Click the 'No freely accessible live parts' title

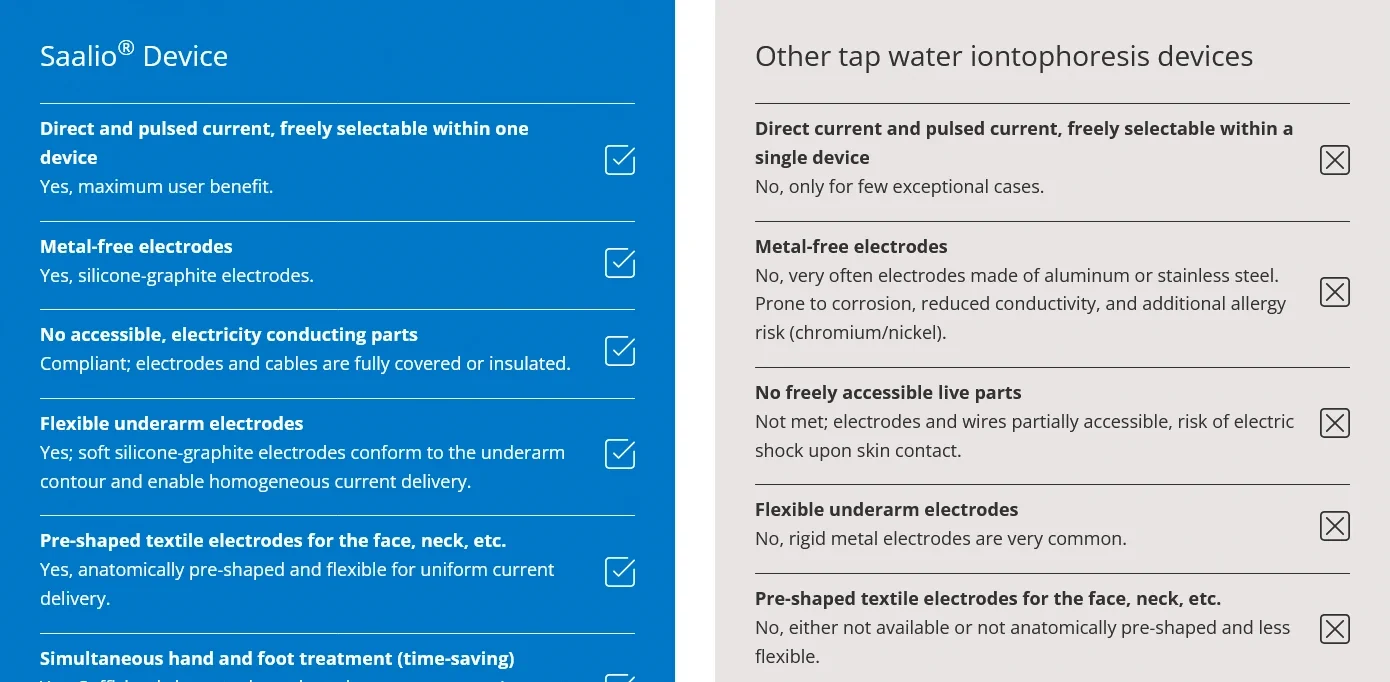coord(888,392)
